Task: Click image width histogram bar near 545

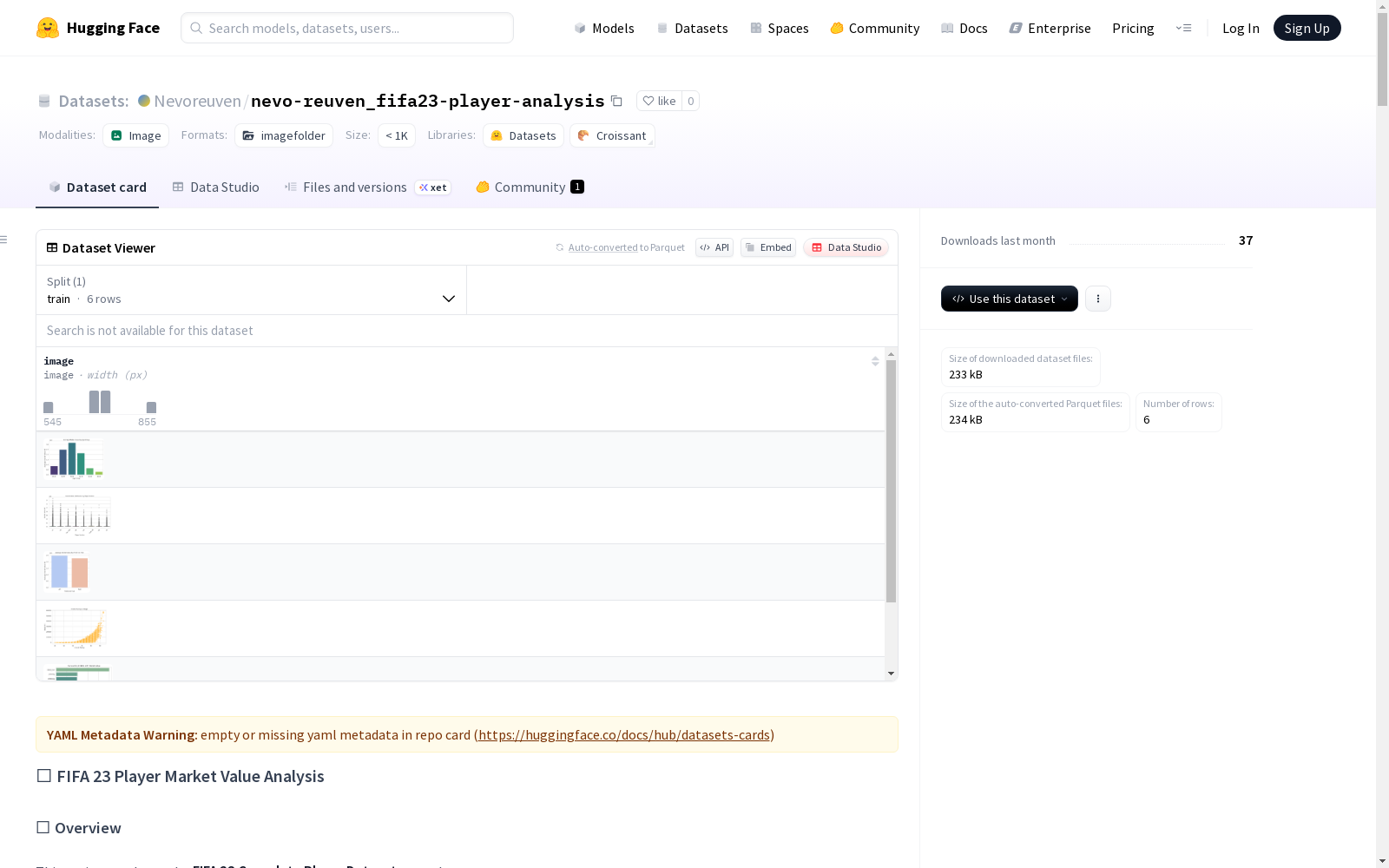Action: [49, 407]
